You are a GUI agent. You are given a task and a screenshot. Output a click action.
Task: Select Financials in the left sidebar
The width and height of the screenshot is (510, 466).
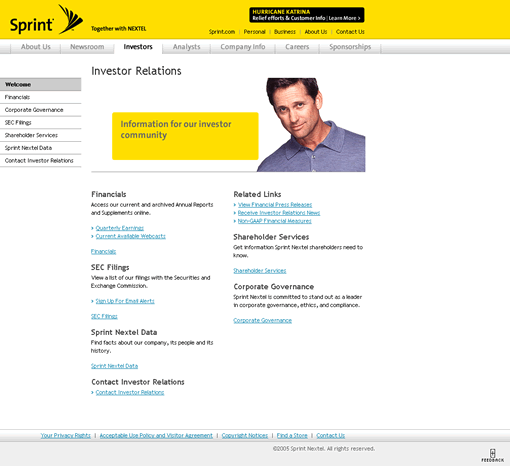tap(40, 97)
